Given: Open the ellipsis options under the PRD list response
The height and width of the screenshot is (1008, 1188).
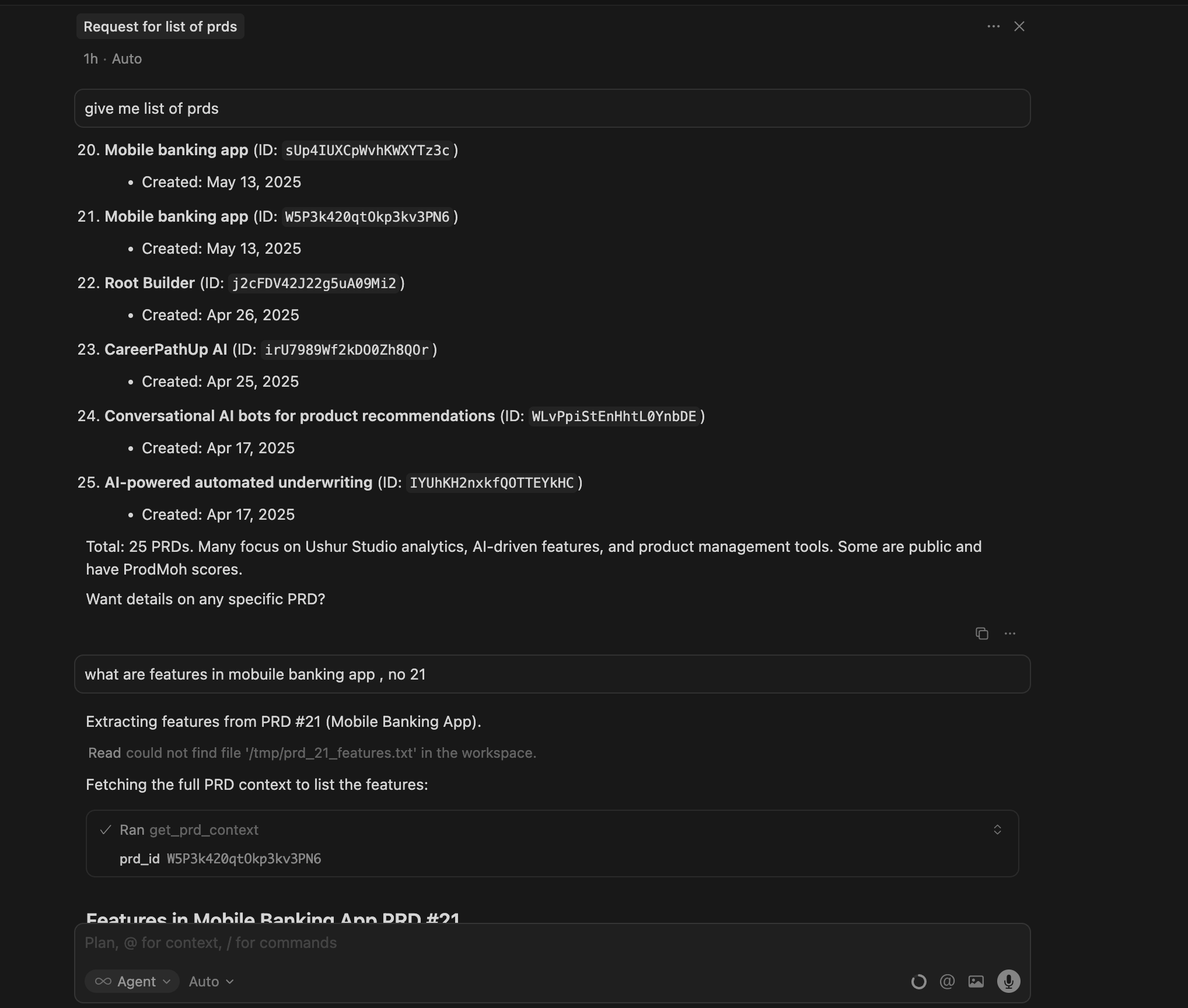Looking at the screenshot, I should click(1009, 633).
